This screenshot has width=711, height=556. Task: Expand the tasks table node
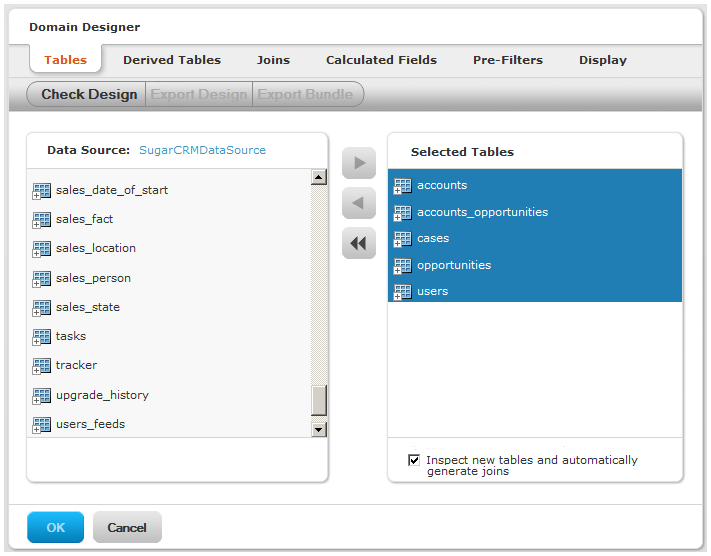point(36,342)
